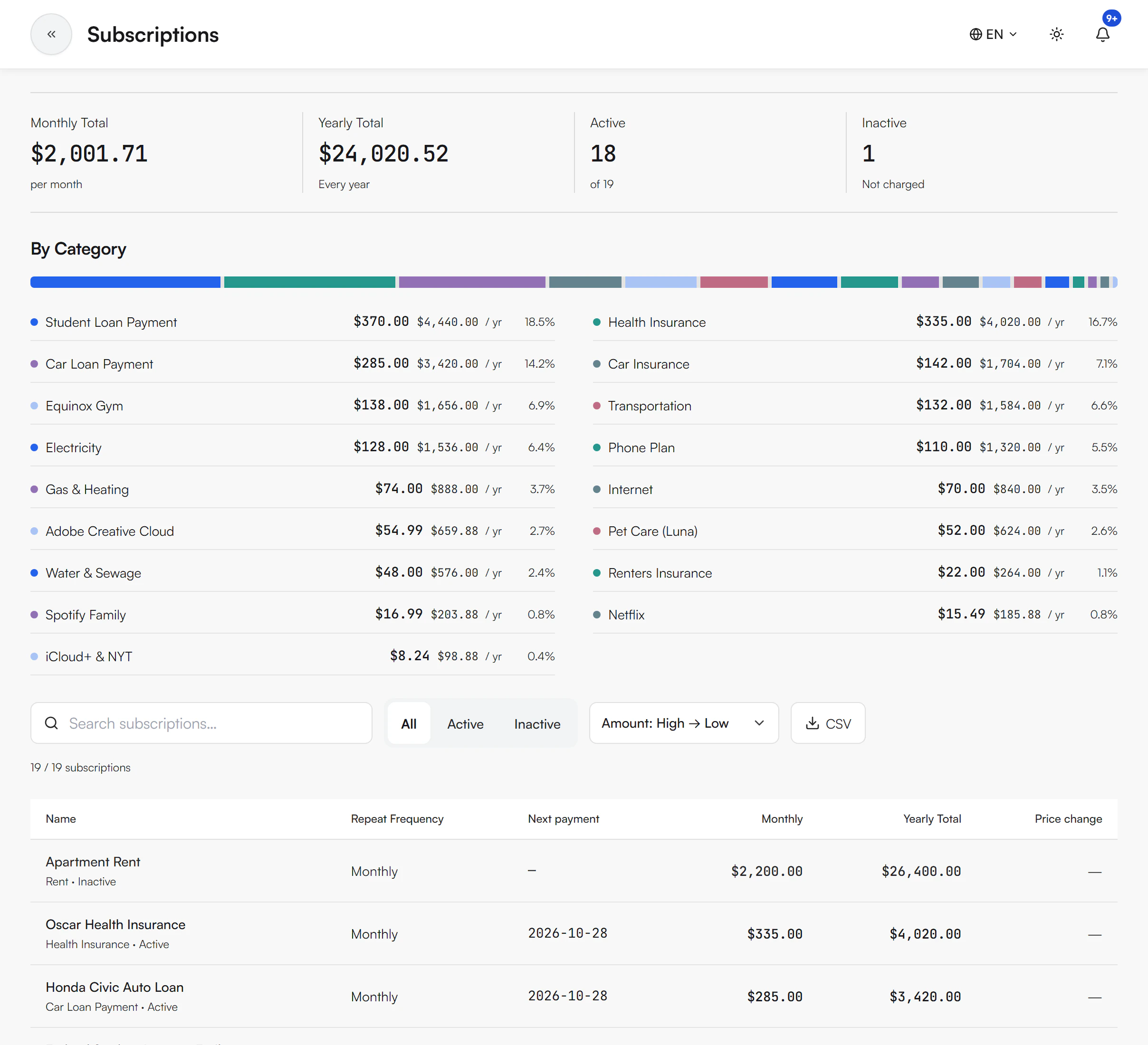This screenshot has width=1148, height=1045.
Task: Select Car Insurance category row
Action: 855,364
